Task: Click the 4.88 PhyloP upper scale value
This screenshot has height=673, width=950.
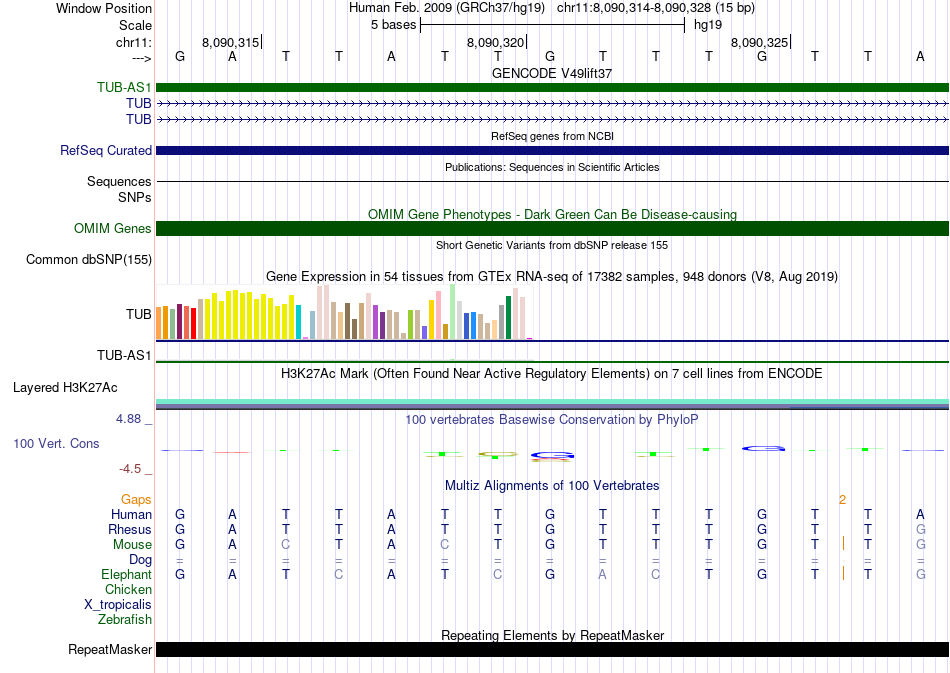Action: click(128, 419)
